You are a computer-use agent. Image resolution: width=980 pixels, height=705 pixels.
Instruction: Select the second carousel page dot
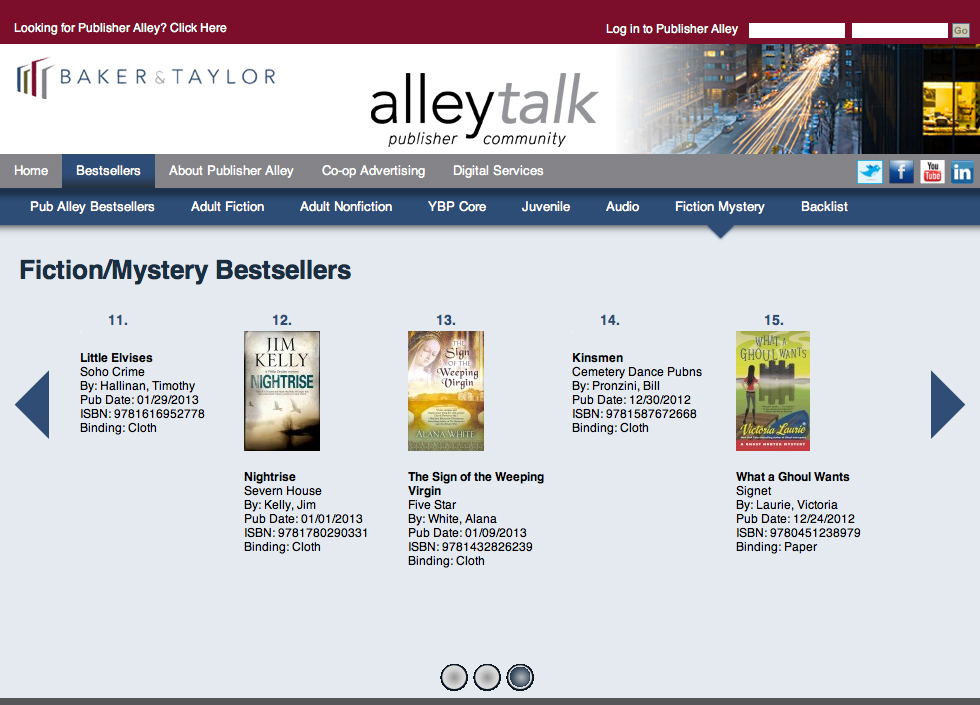(x=487, y=677)
